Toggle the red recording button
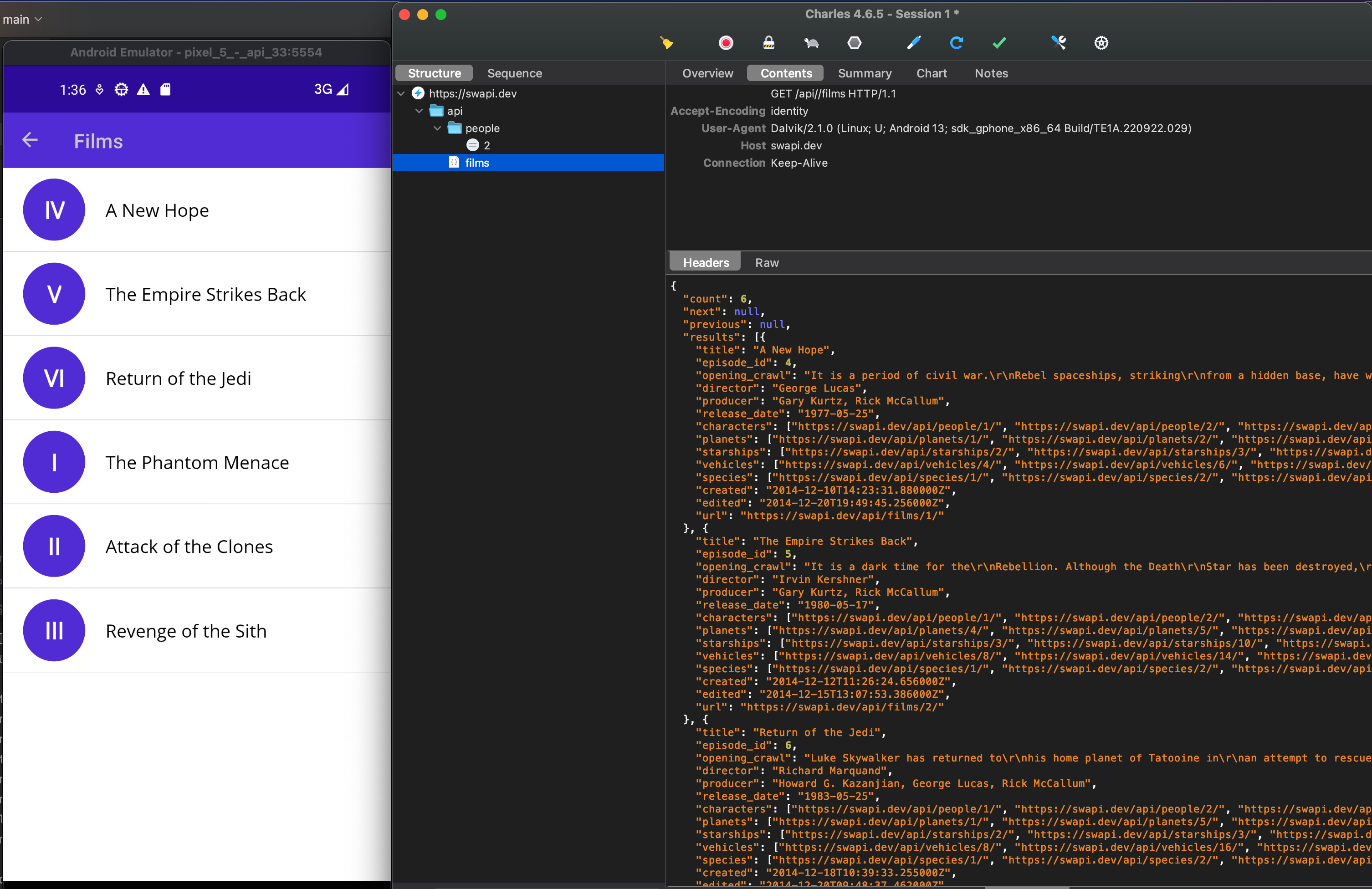The image size is (1372, 889). coord(726,43)
